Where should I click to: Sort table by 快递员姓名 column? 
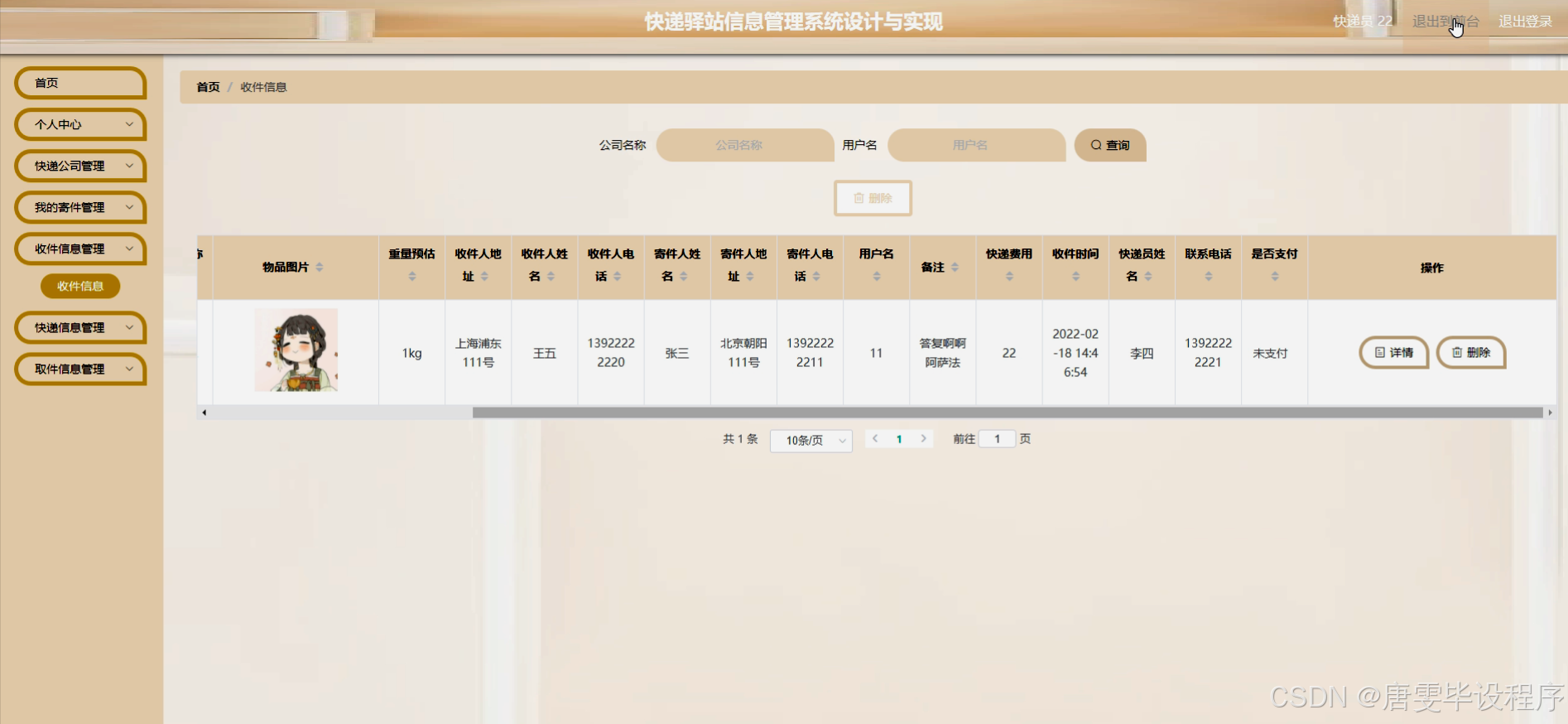1147,277
